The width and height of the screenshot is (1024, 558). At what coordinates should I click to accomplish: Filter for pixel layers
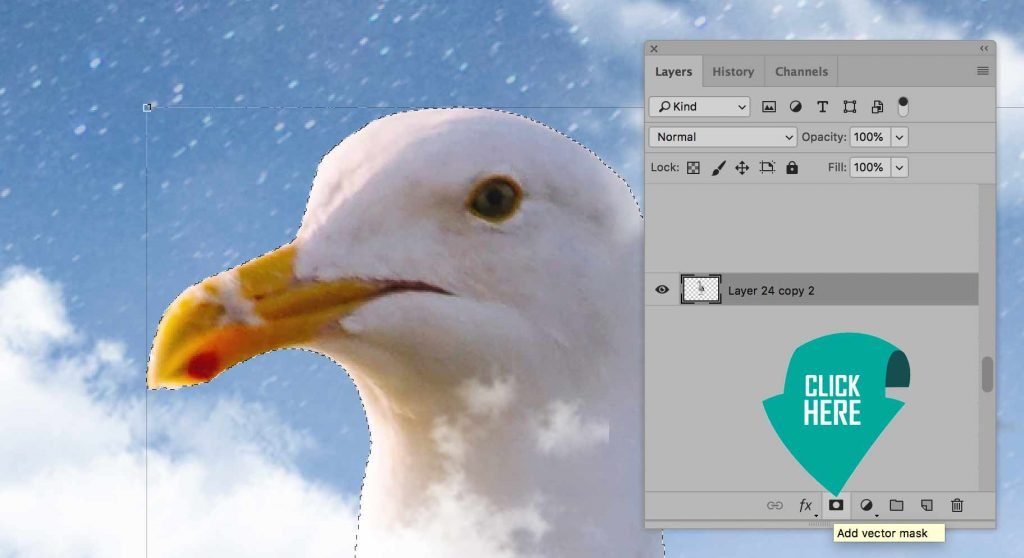[769, 107]
